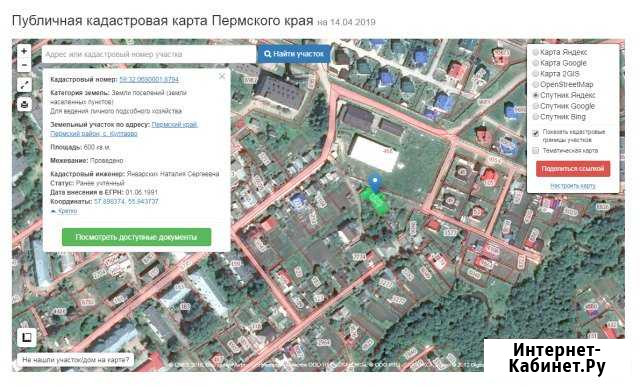Click the Площадь: 600 кв.м text

click(80, 147)
